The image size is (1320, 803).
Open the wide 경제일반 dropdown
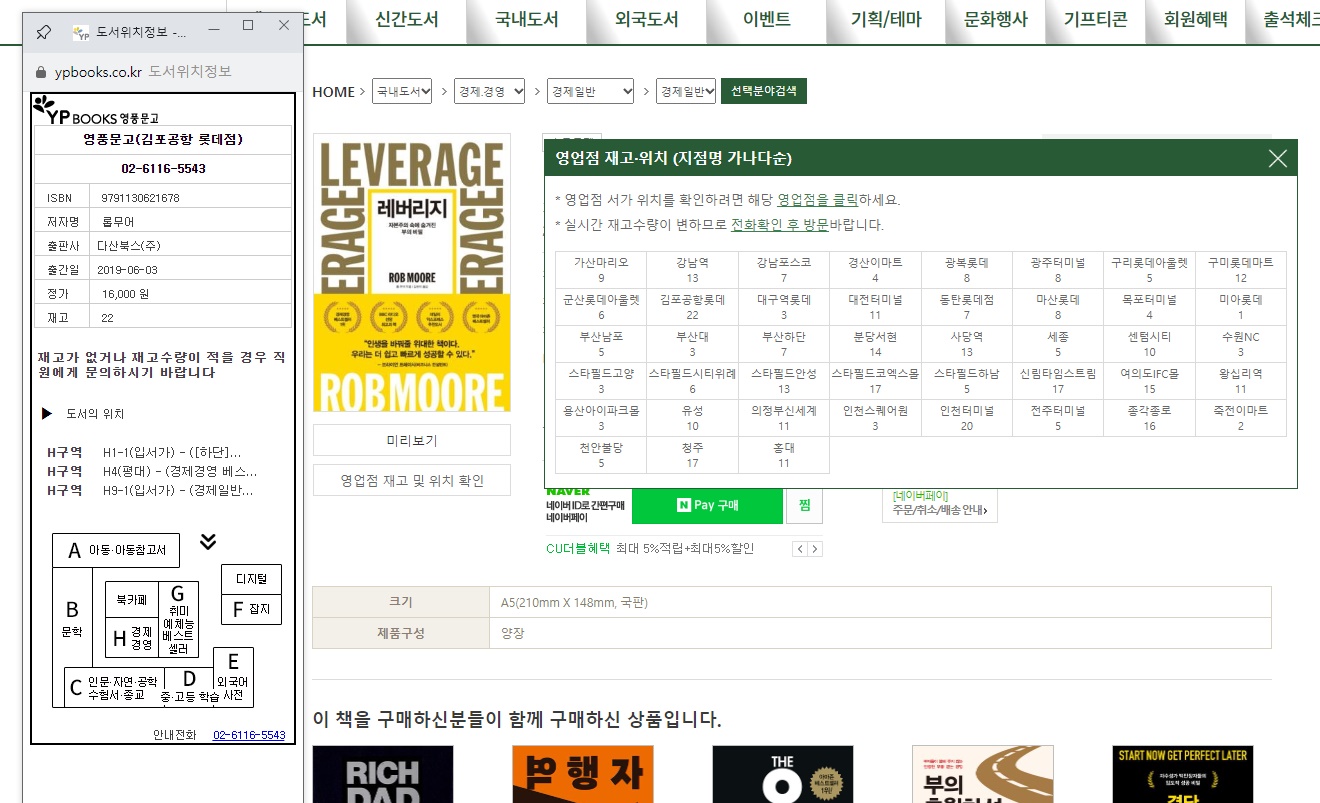click(590, 91)
